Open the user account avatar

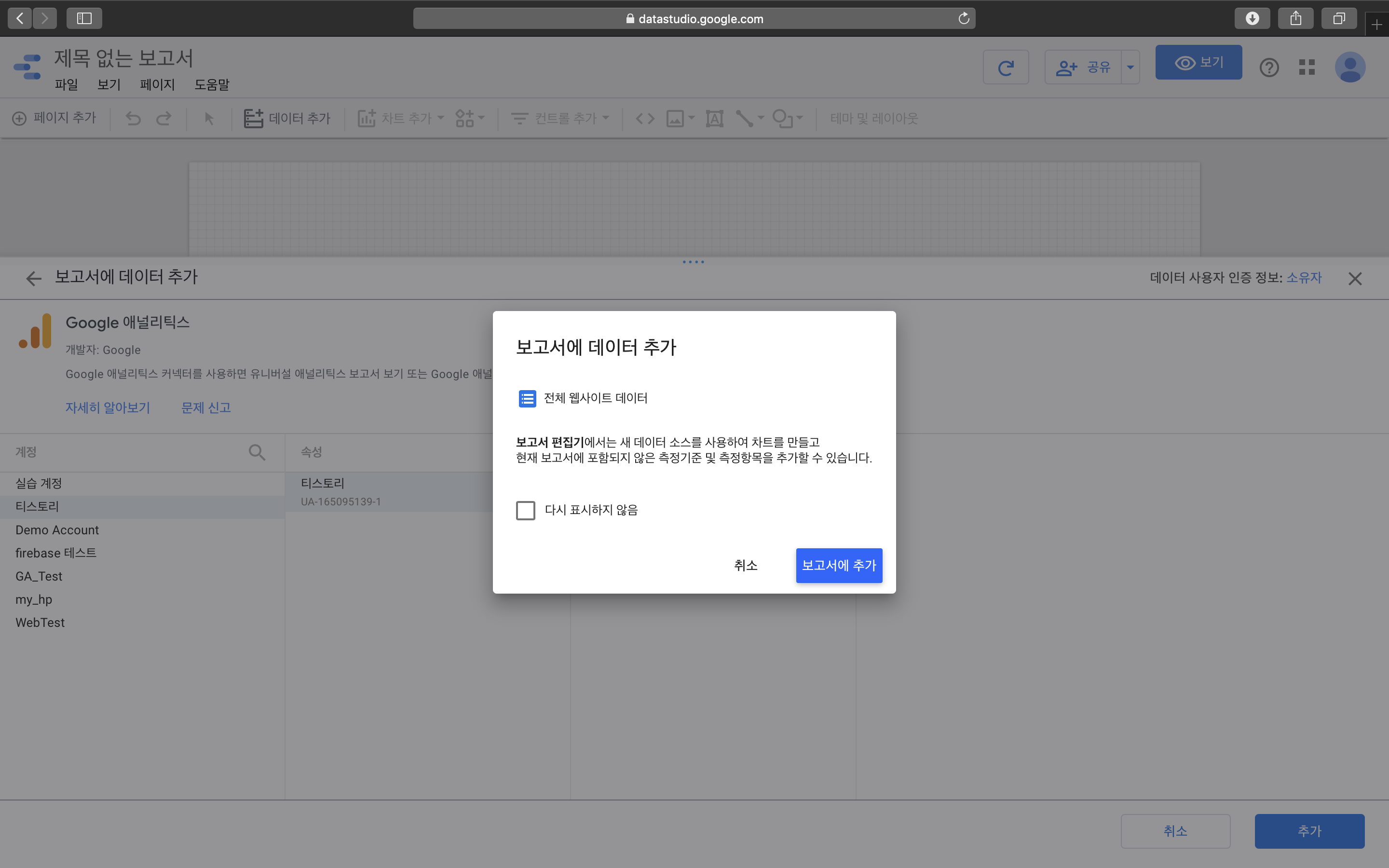coord(1350,67)
